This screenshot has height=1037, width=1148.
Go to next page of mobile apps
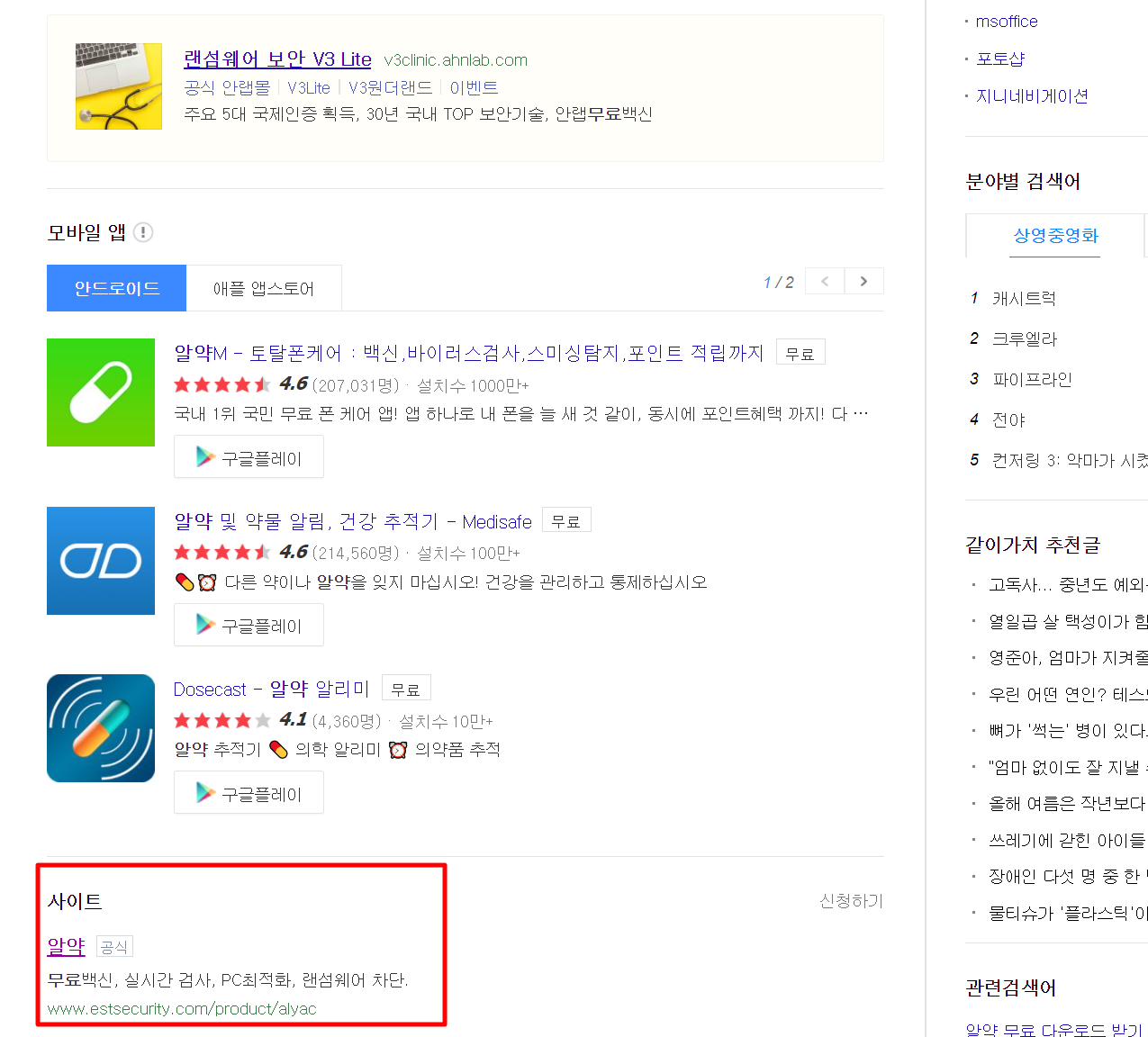(x=863, y=281)
